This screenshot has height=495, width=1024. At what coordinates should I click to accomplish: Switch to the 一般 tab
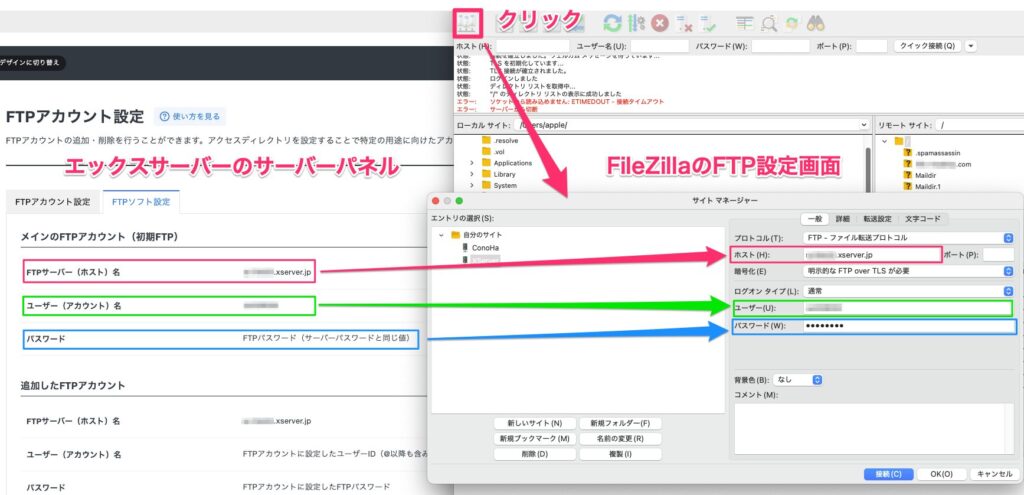point(816,219)
